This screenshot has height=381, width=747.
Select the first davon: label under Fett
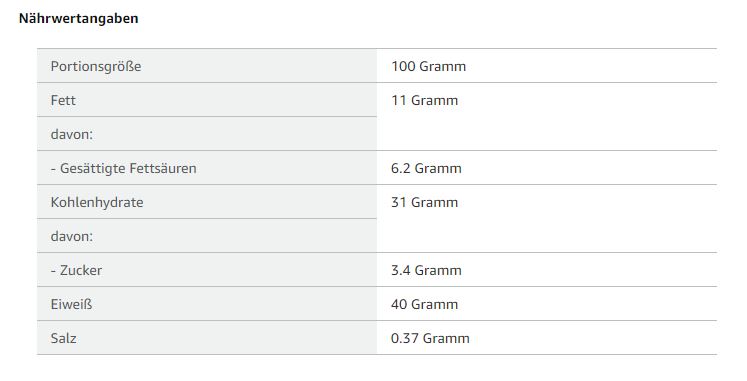[71, 134]
